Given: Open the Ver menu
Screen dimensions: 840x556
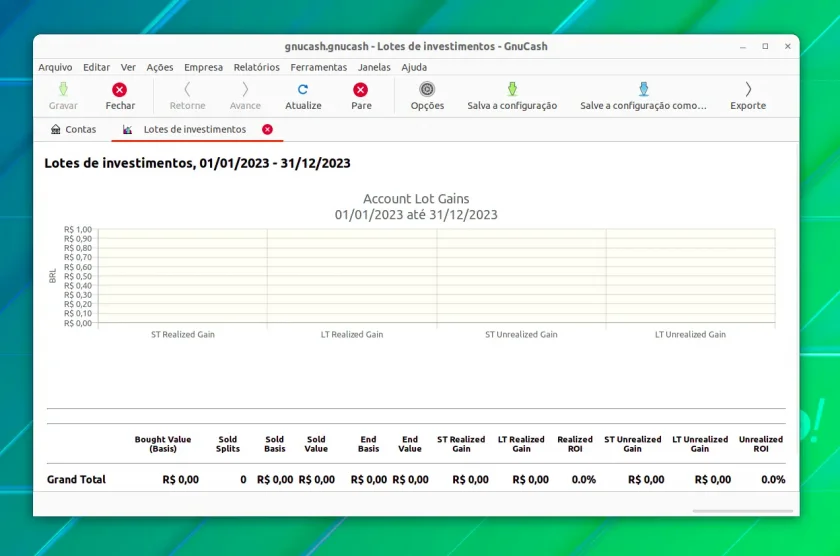Looking at the screenshot, I should (x=128, y=67).
